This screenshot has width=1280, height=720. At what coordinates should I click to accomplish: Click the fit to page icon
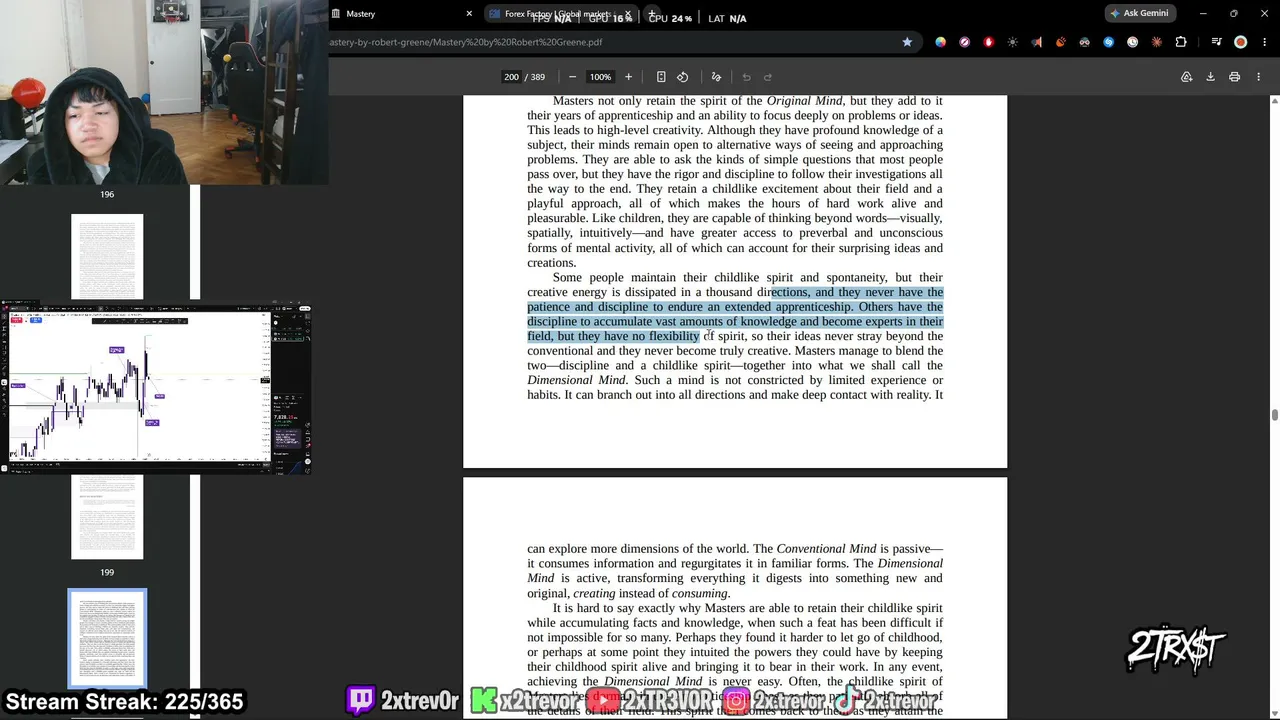[x=661, y=77]
